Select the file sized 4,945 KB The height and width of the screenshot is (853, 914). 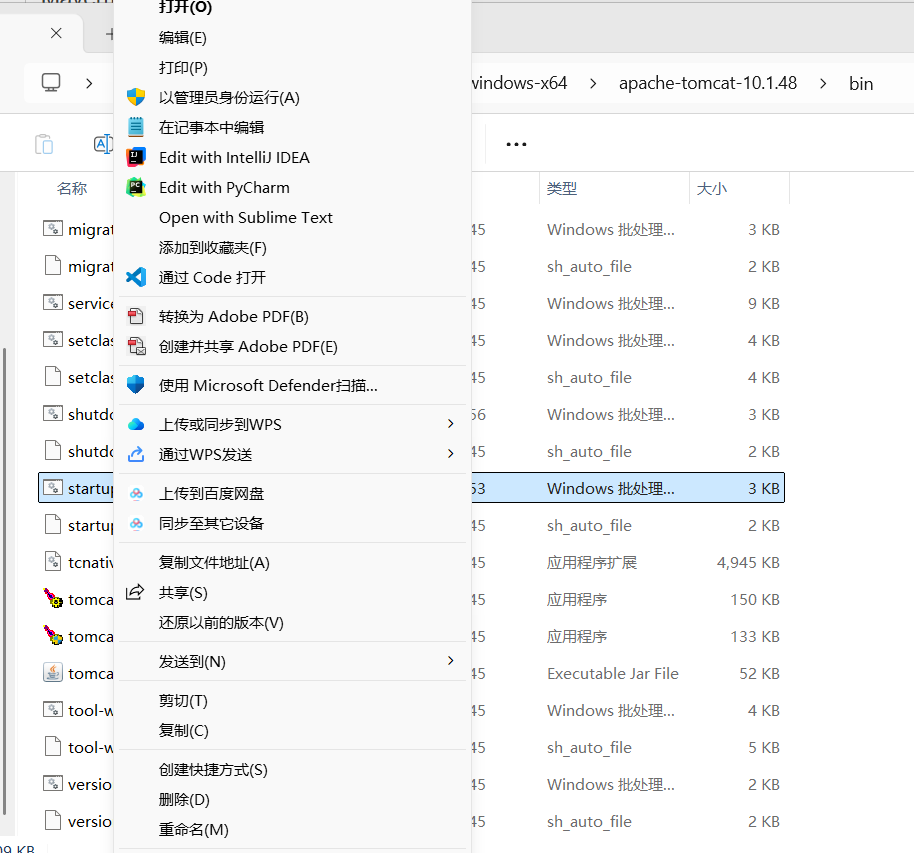(x=748, y=563)
